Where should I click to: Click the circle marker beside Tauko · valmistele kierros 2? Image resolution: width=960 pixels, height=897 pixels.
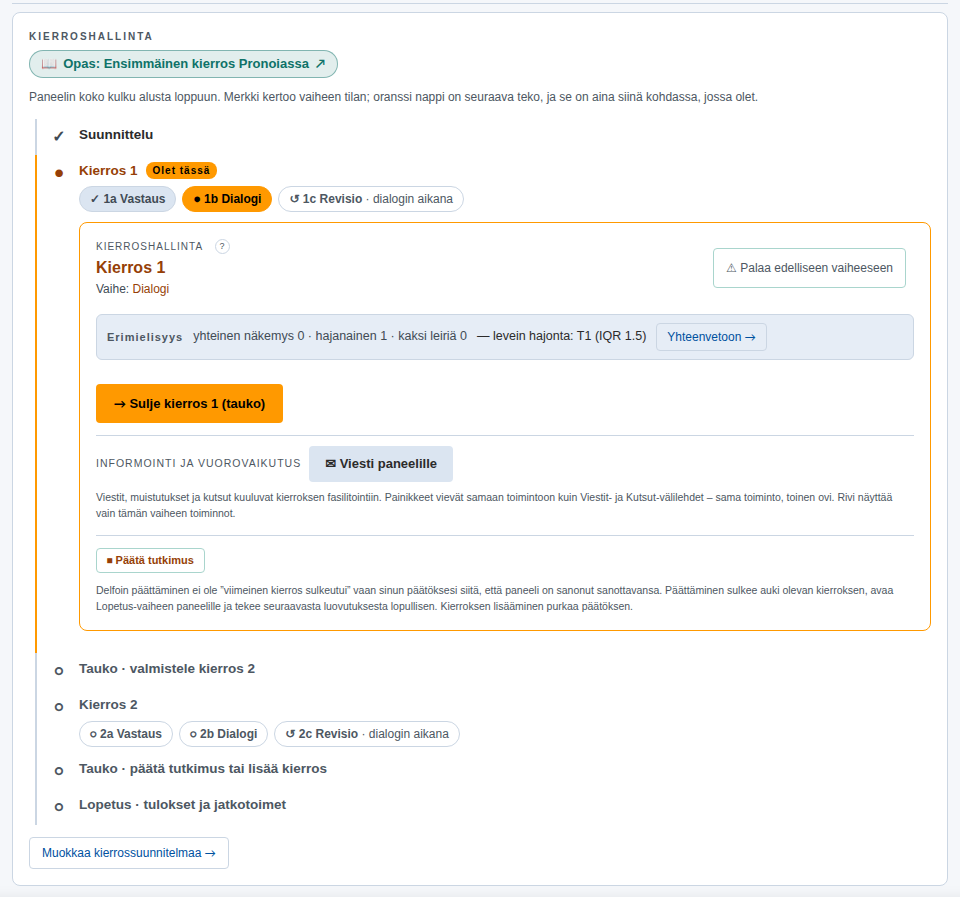point(59,671)
